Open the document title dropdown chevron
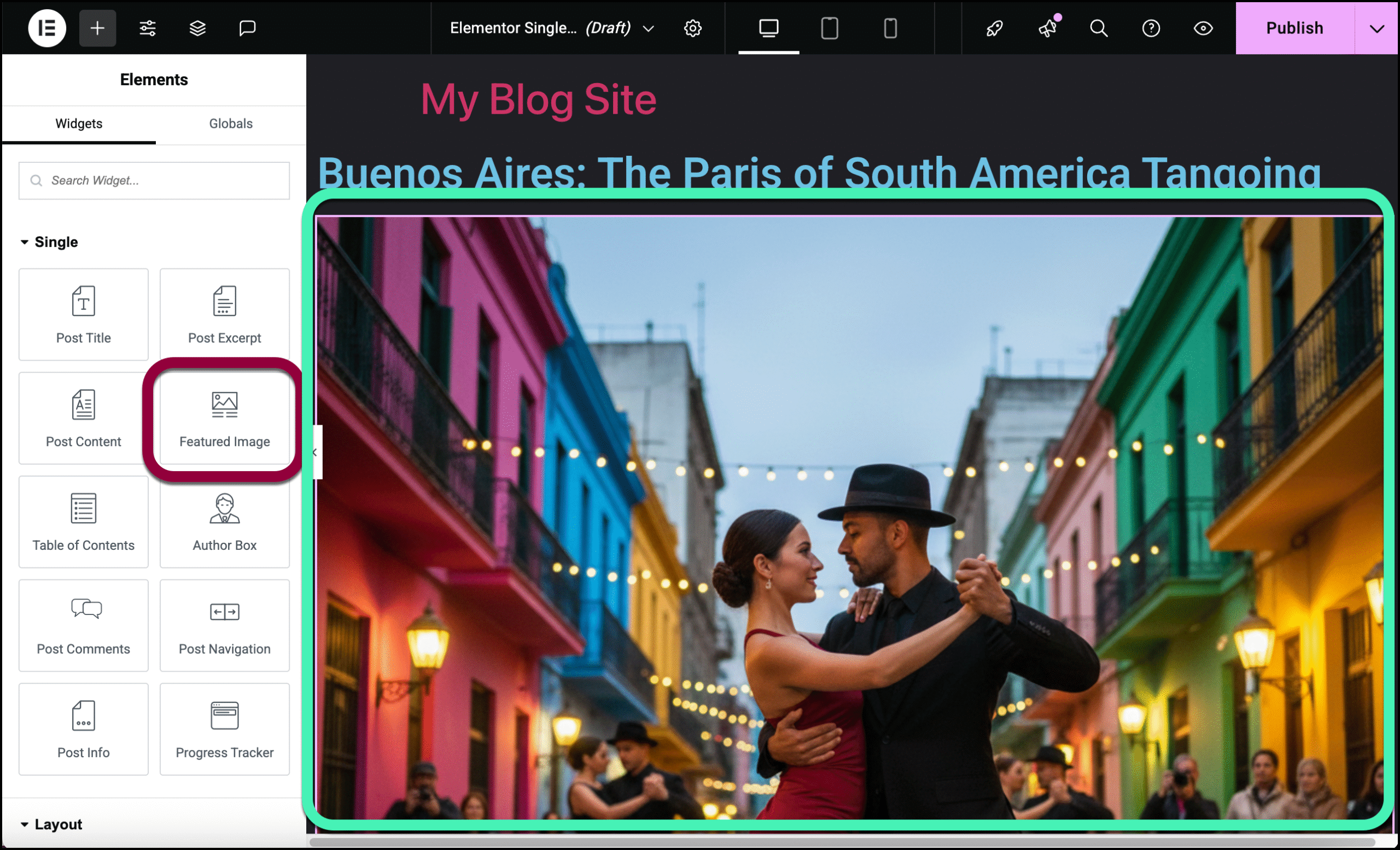The image size is (1400, 850). click(648, 28)
